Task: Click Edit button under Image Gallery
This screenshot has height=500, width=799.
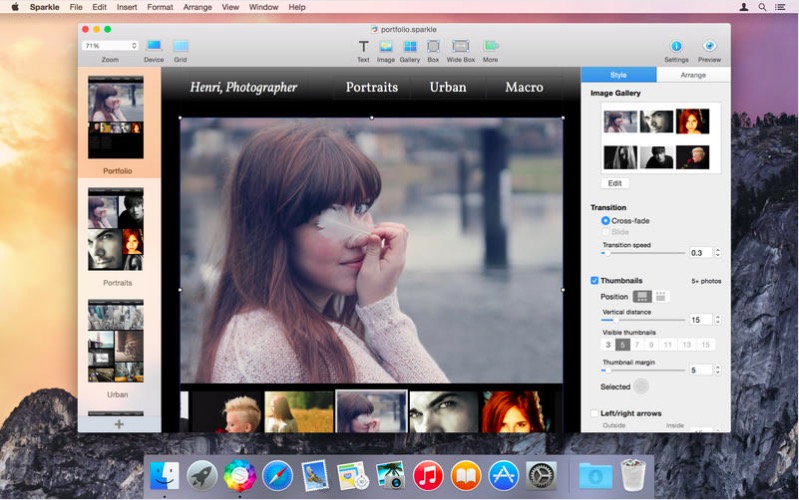Action: [x=615, y=183]
